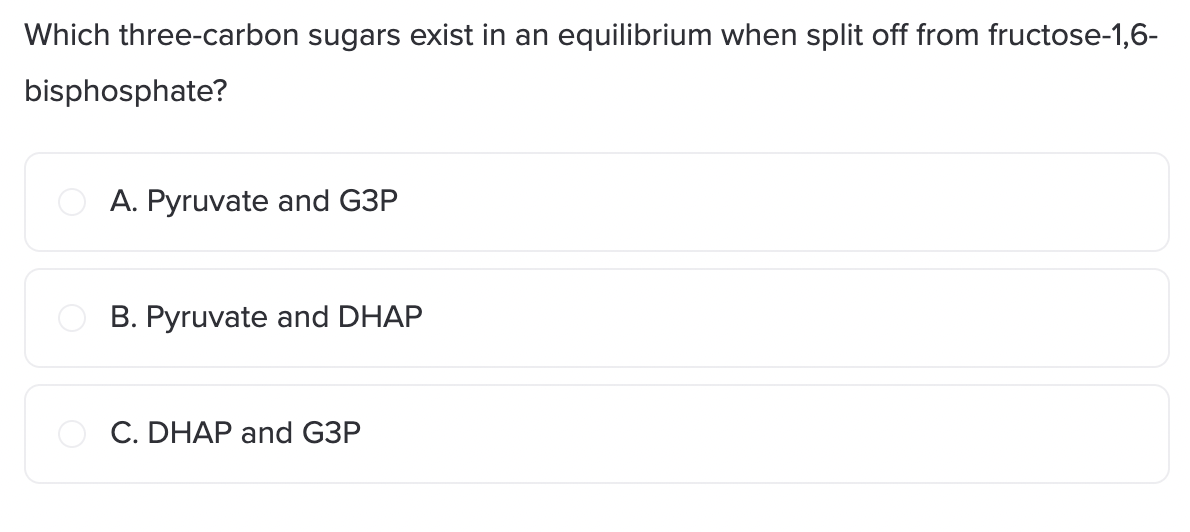This screenshot has height=532, width=1190.
Task: Click the question text about three-carbon sugars
Action: 591,63
